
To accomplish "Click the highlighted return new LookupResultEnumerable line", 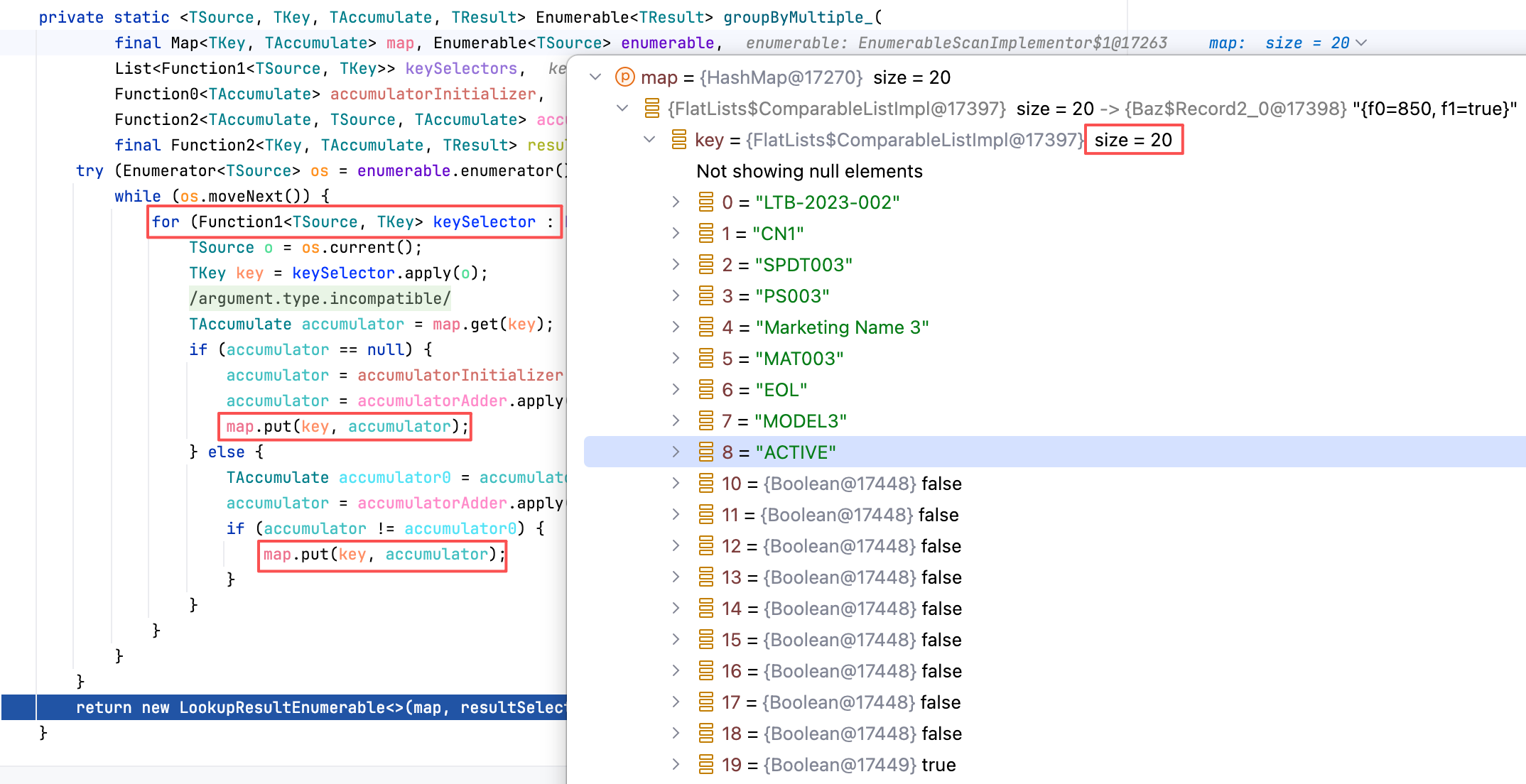I will [320, 707].
